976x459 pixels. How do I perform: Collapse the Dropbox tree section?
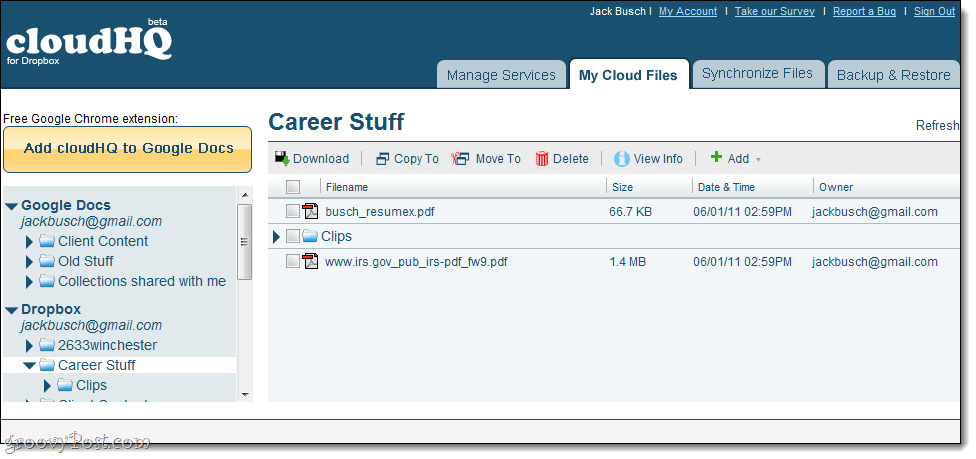12,310
